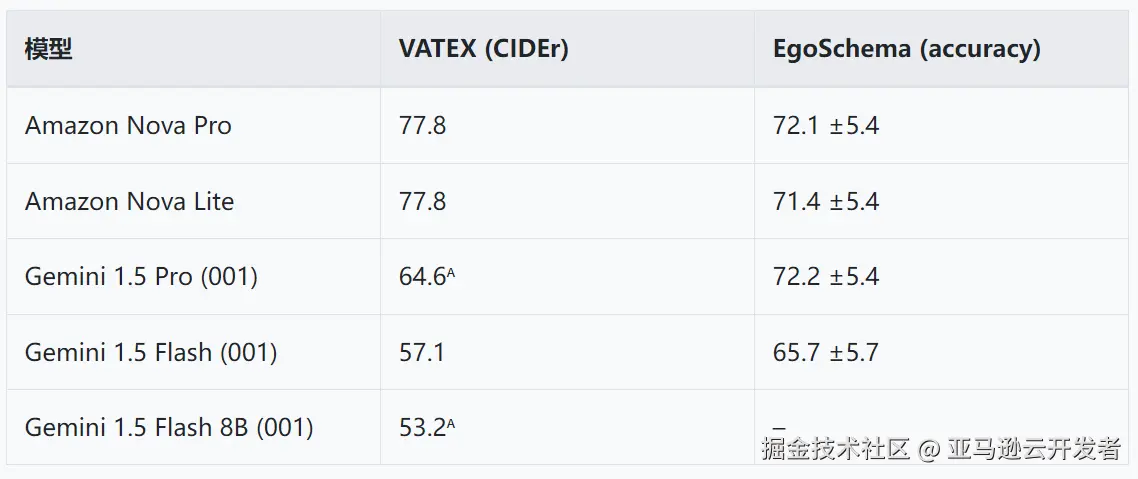Click the 64.6 VATEX score cell
This screenshot has width=1138, height=479.
[x=421, y=277]
